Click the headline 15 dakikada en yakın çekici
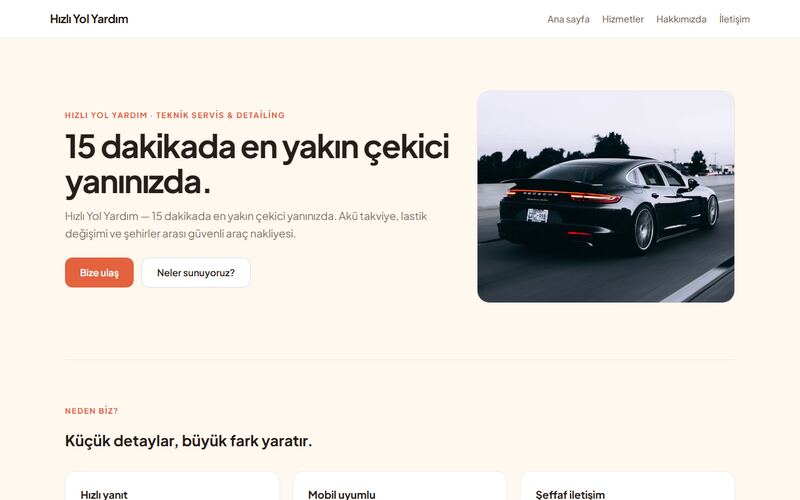Screen dimensions: 800x500 257,164
